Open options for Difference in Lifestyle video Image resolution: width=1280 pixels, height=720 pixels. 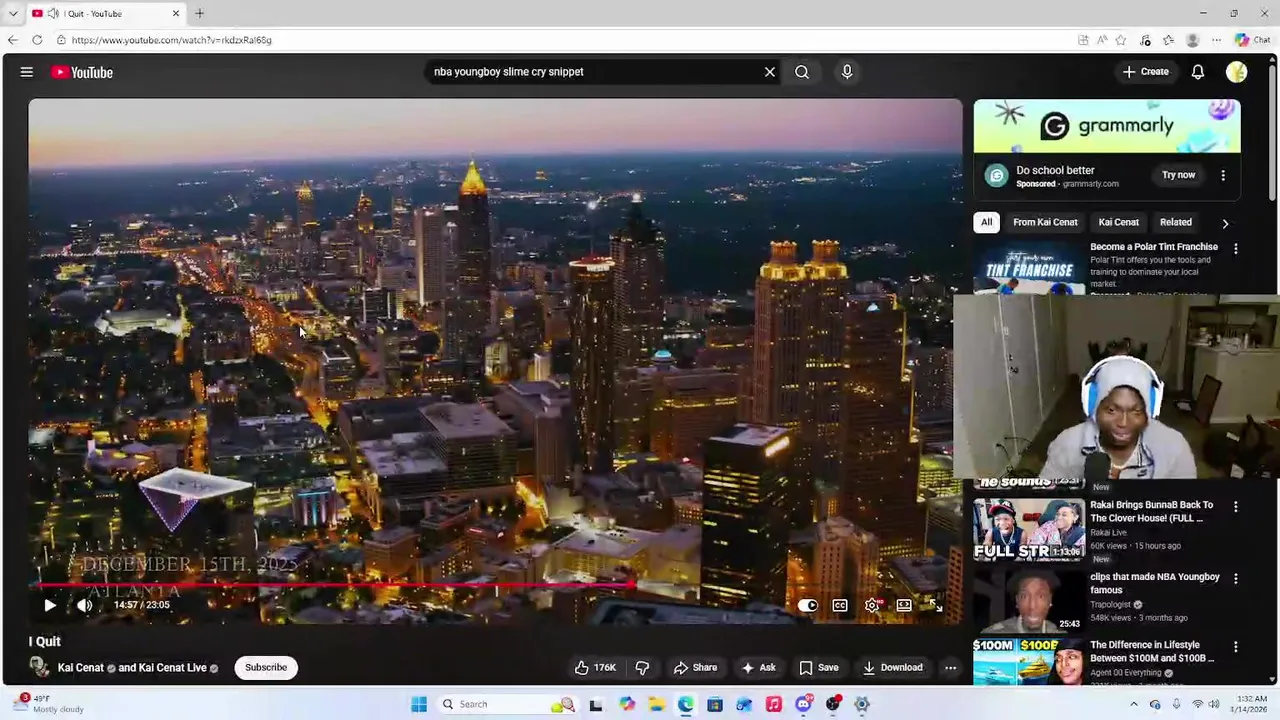coord(1235,647)
